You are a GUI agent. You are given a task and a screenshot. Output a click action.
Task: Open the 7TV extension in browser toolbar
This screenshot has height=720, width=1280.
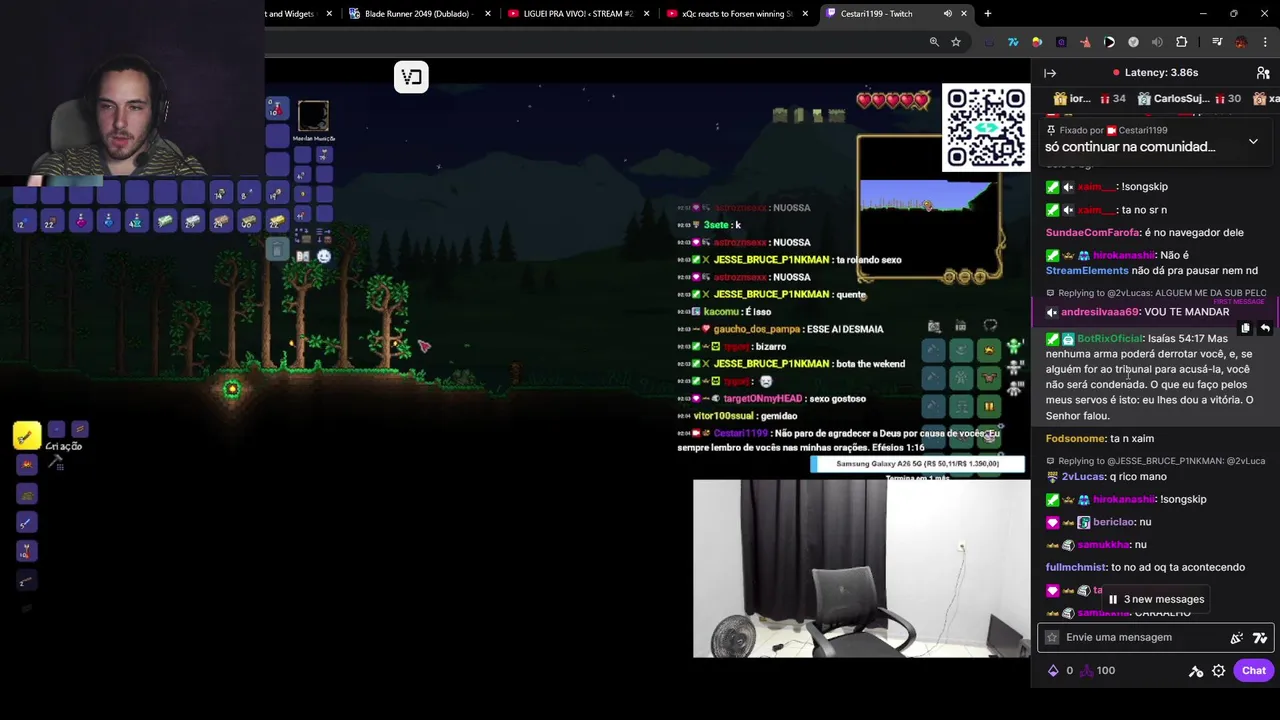pos(1013,42)
